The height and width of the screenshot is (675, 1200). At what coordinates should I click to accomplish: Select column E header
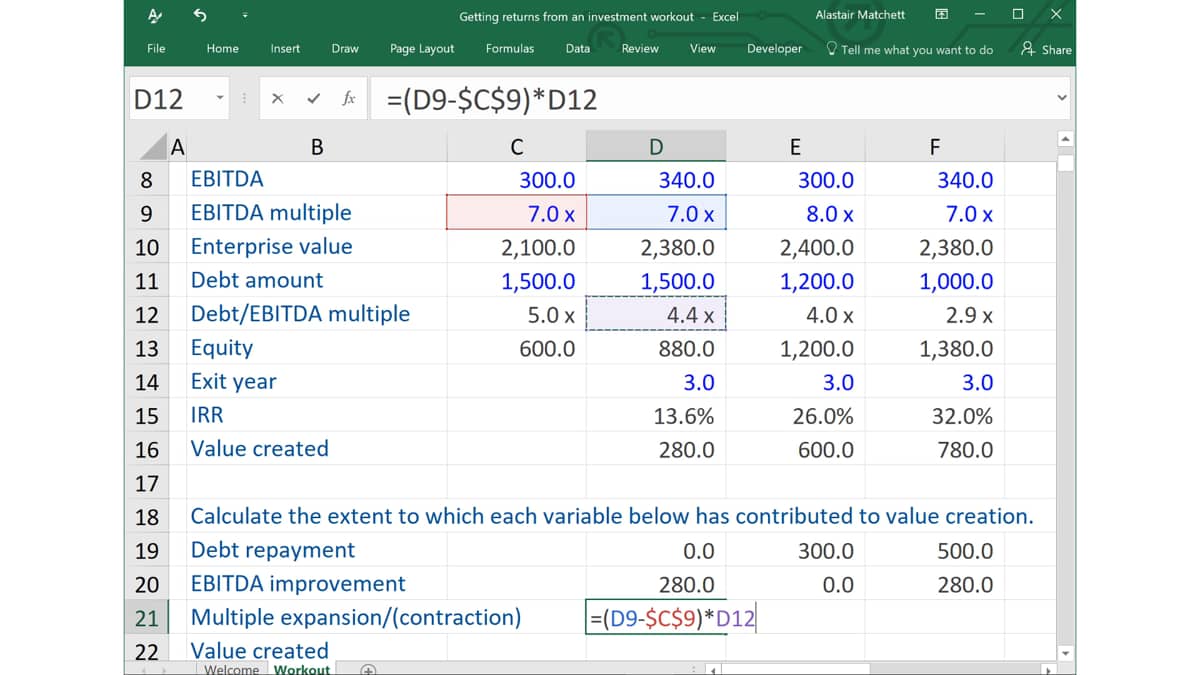click(795, 147)
